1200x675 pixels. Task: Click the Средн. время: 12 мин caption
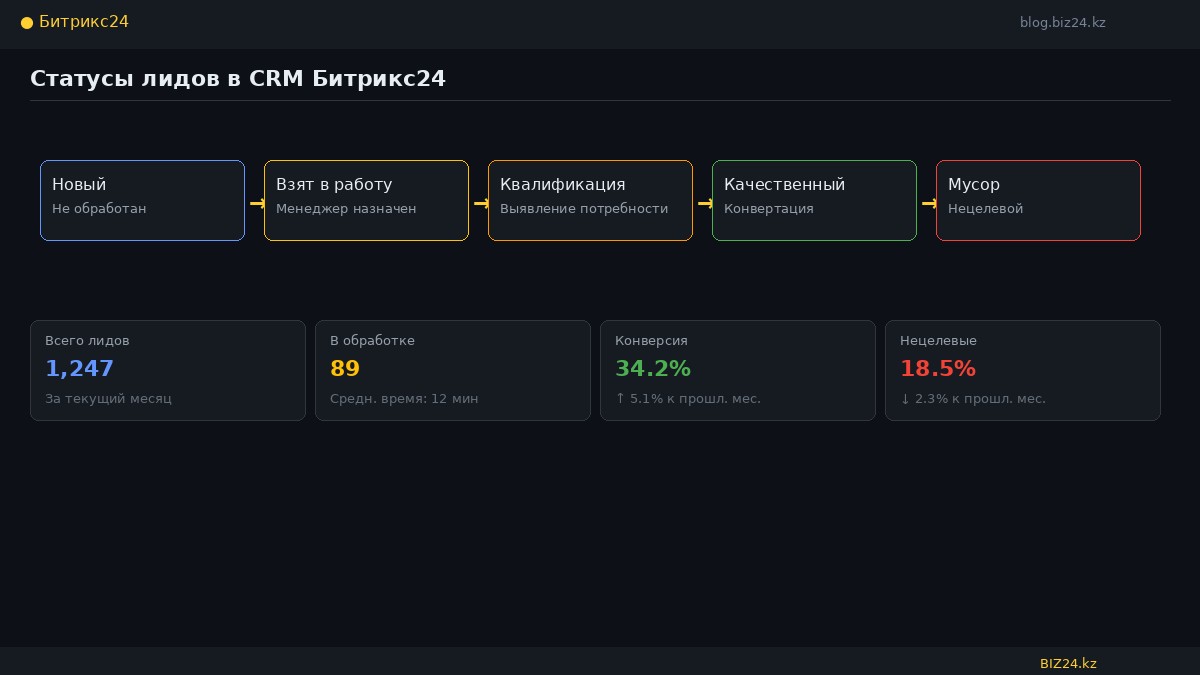tap(404, 399)
